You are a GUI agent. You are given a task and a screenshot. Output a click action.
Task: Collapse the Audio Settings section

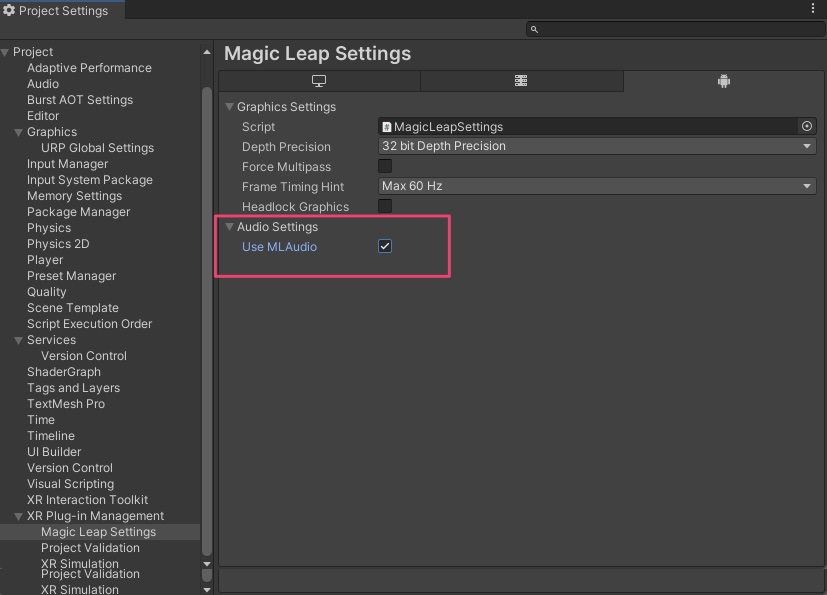229,227
